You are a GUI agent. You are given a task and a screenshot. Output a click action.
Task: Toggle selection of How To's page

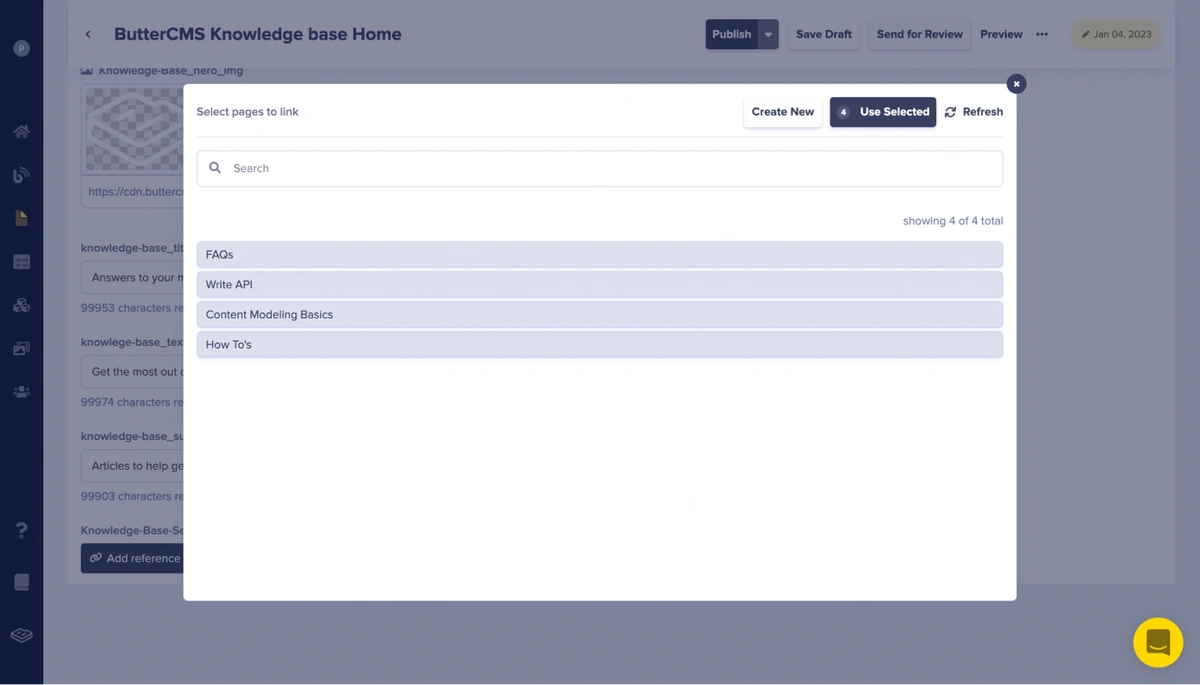(599, 345)
